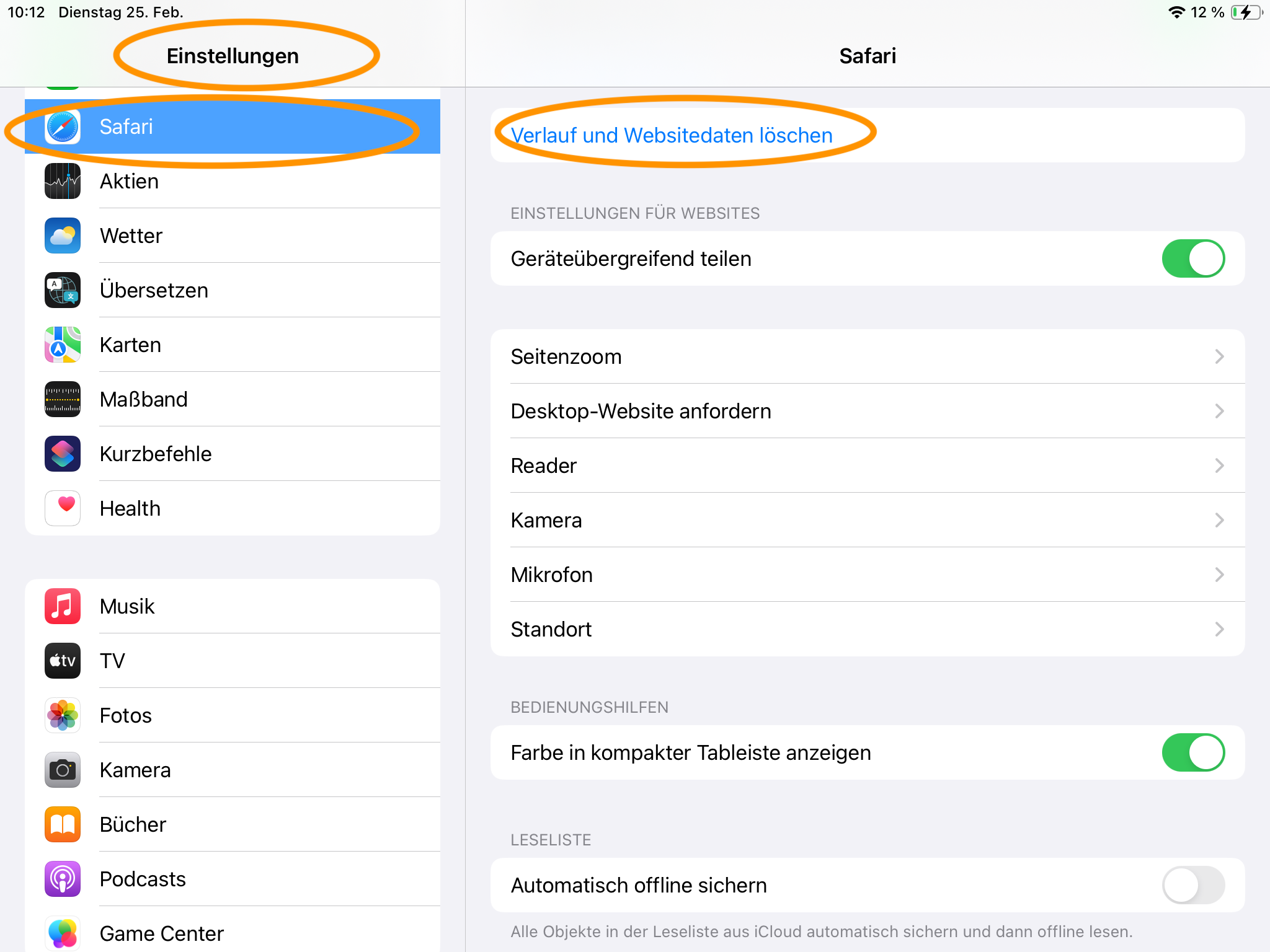Image resolution: width=1270 pixels, height=952 pixels.
Task: Select Wetter in the sidebar
Action: (x=233, y=236)
